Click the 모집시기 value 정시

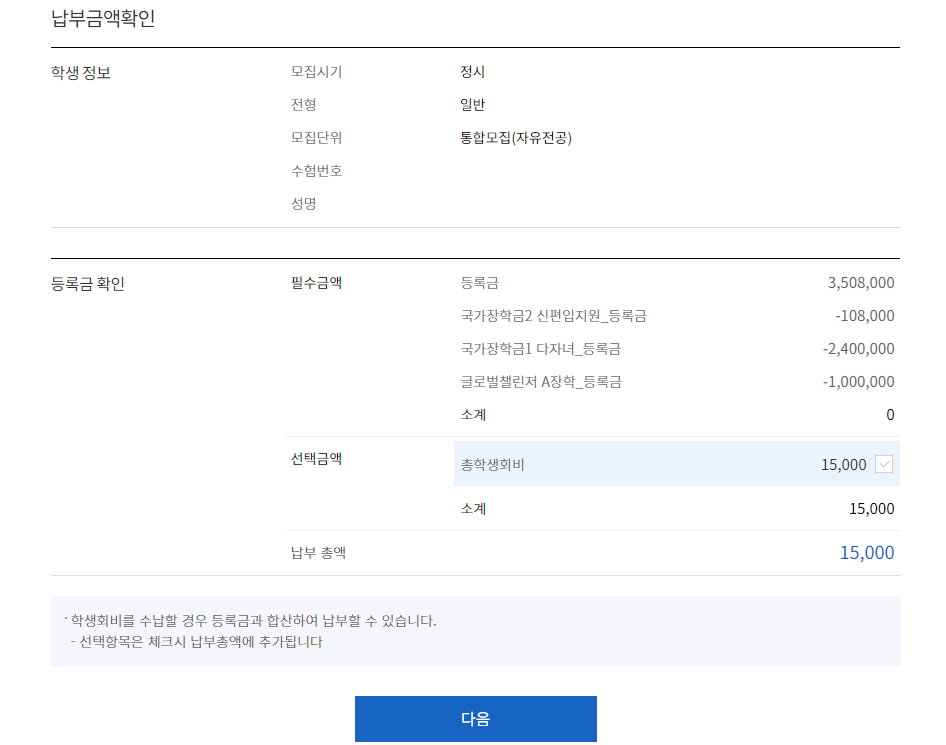(472, 72)
